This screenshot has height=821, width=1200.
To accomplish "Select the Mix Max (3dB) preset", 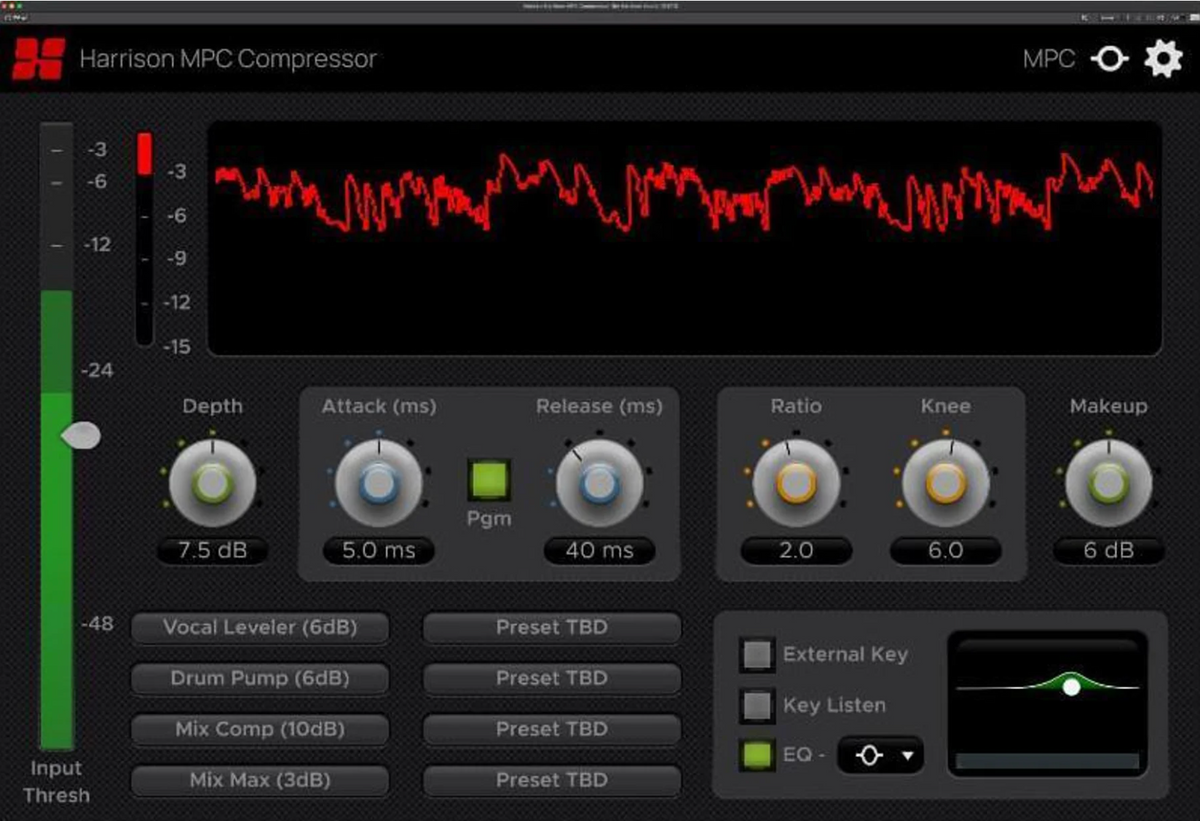I will [x=260, y=780].
